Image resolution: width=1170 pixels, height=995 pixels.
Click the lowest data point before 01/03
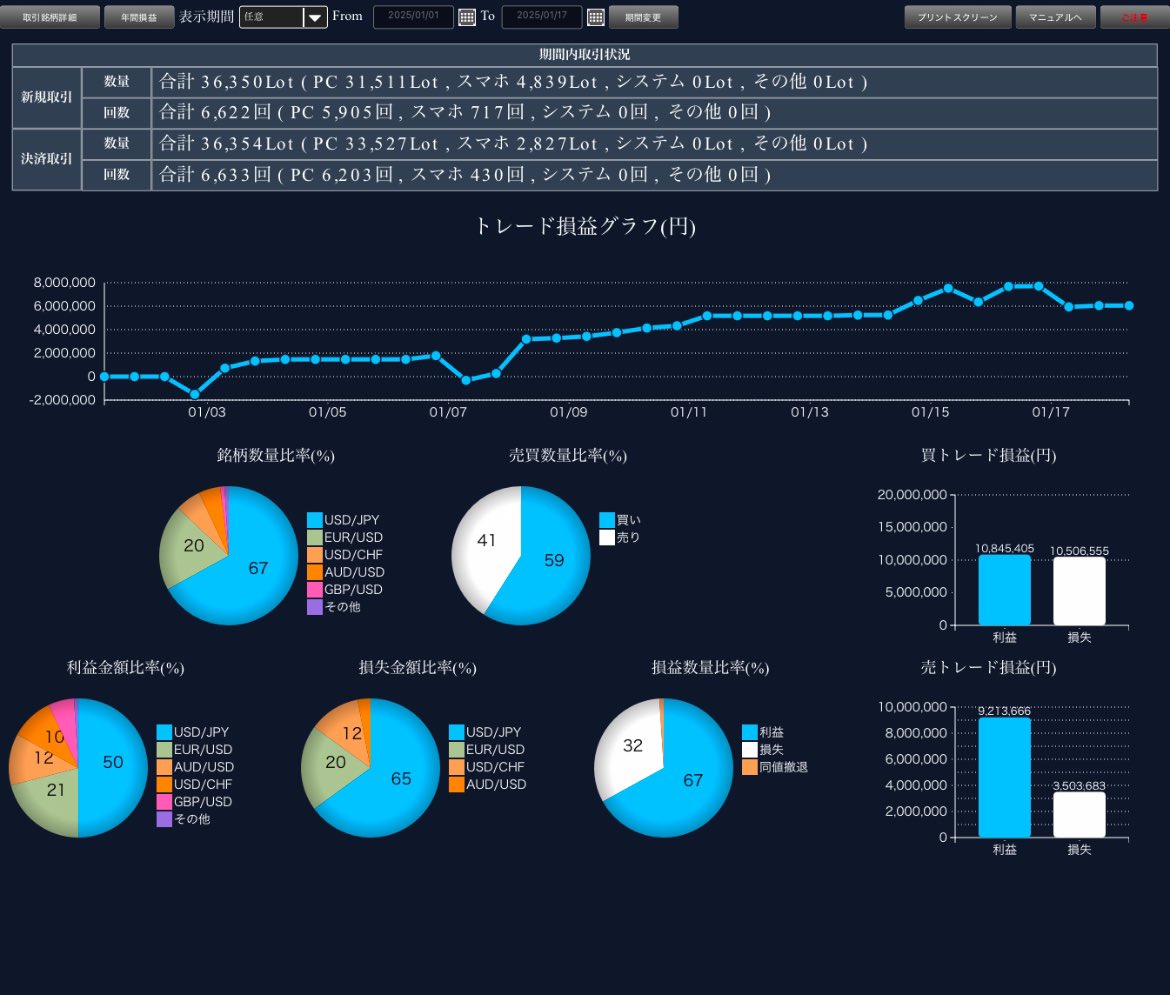195,394
